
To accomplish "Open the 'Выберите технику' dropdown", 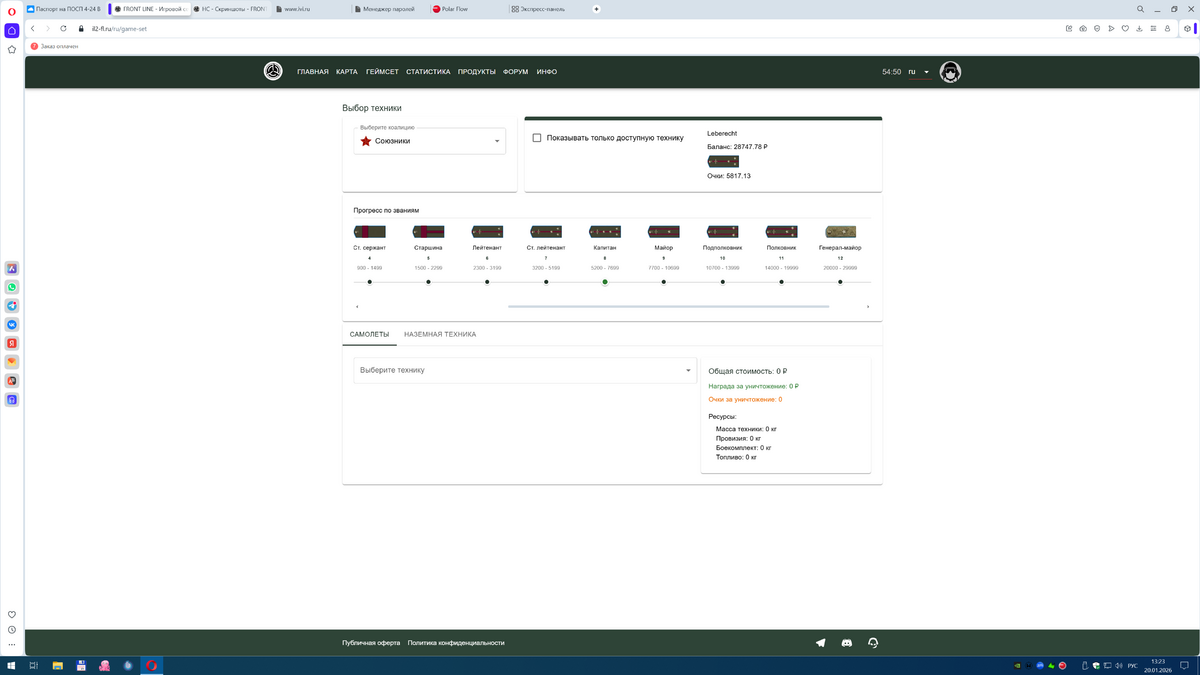I will click(524, 370).
